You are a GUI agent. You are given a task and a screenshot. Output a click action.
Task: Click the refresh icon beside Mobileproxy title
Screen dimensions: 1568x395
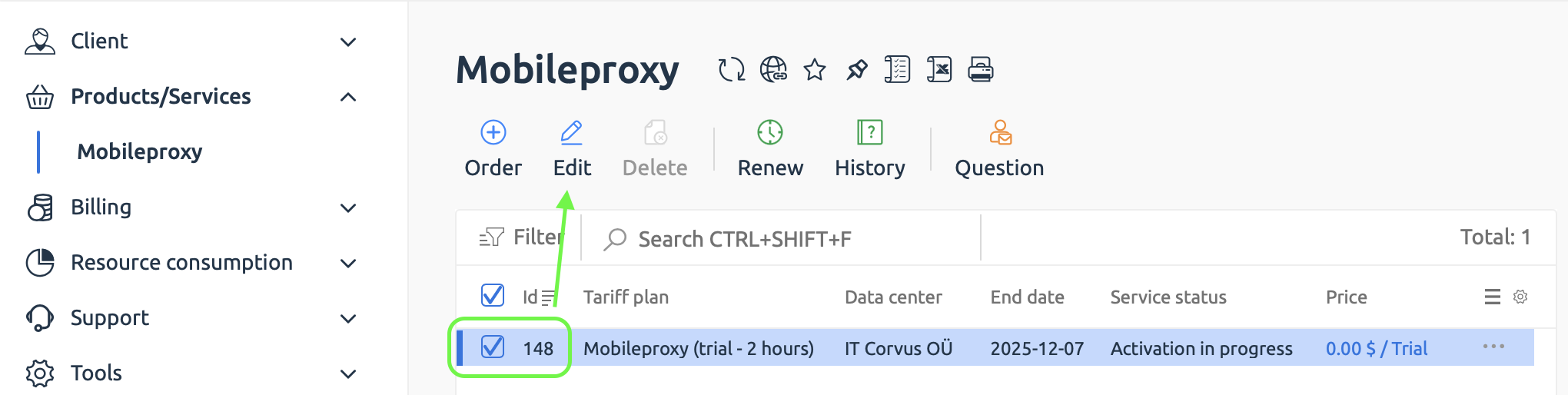coord(731,70)
